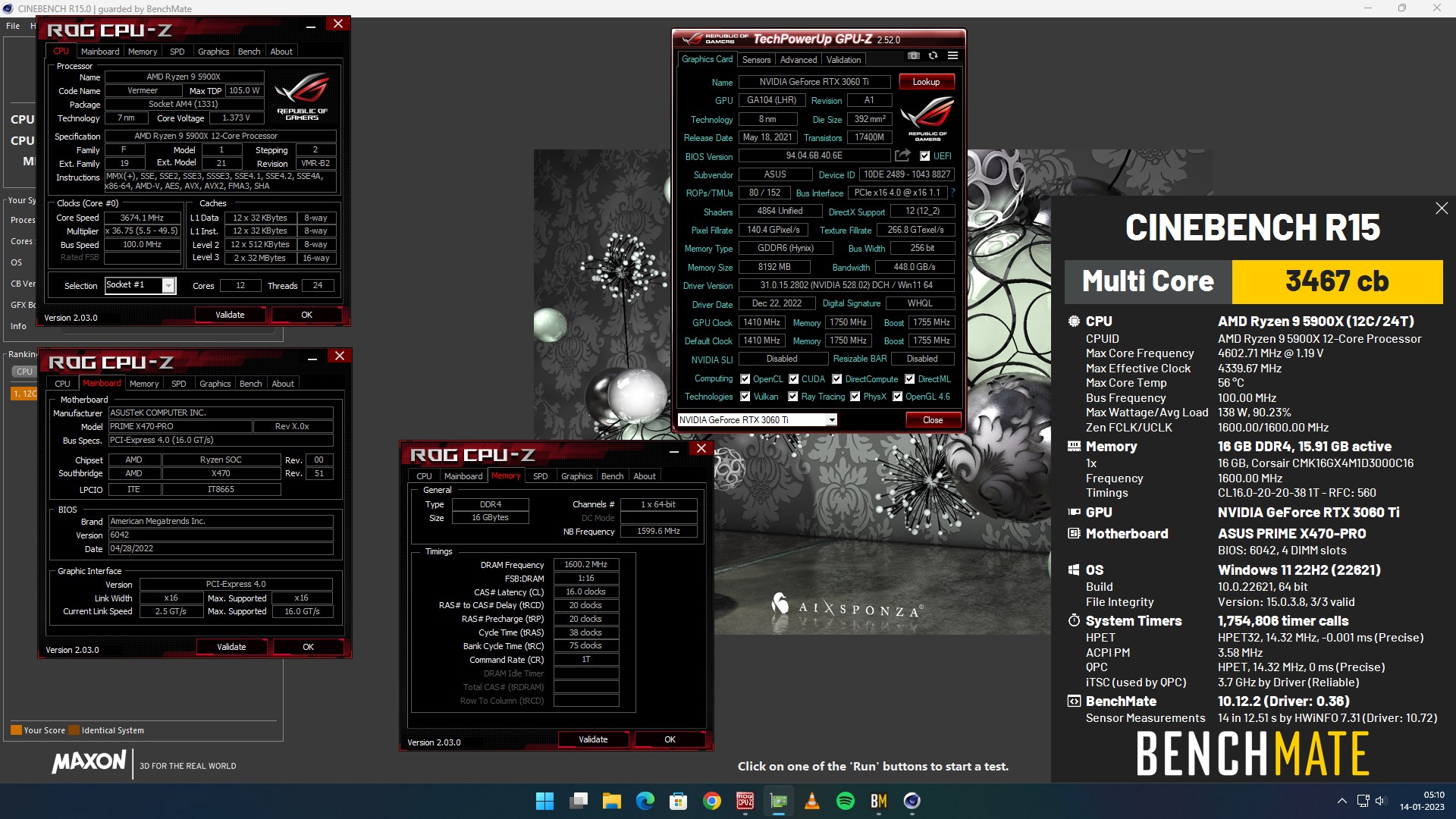The image size is (1456, 819).
Task: Switch to Sensors tab in GPU-Z
Action: click(756, 59)
